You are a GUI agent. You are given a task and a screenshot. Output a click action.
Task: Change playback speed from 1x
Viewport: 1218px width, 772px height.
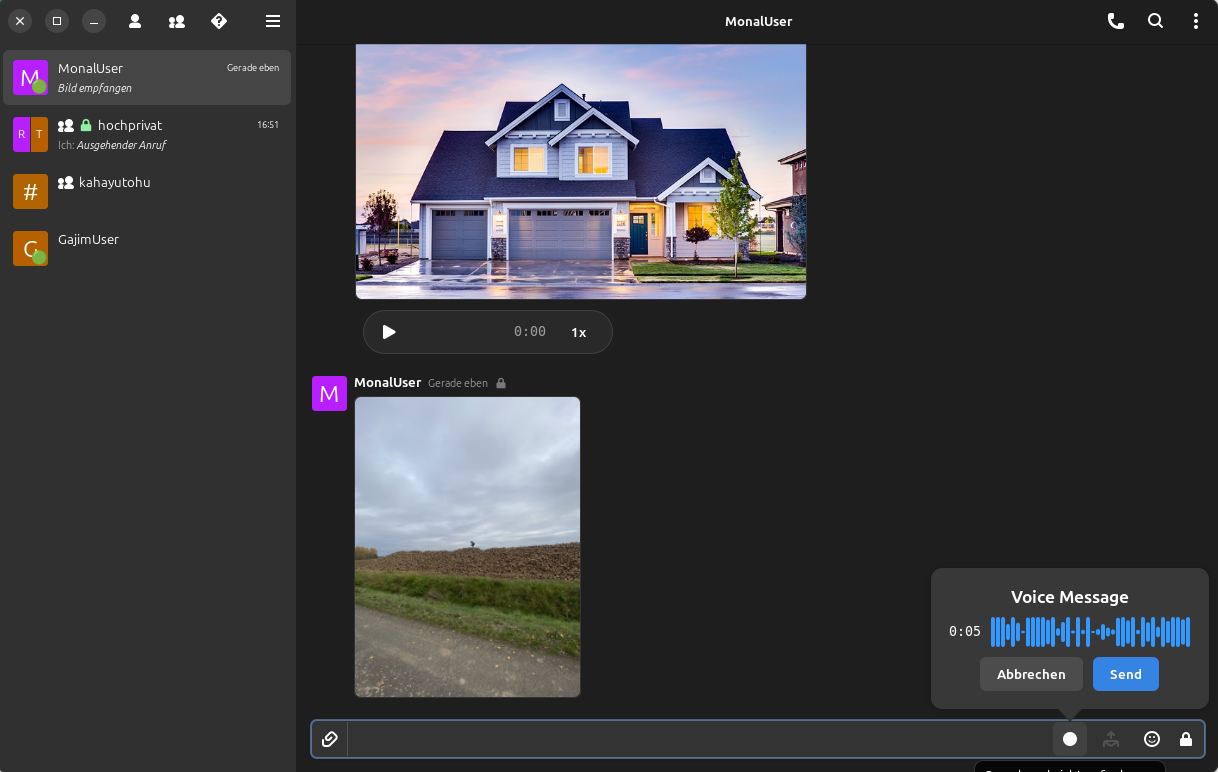coord(578,332)
